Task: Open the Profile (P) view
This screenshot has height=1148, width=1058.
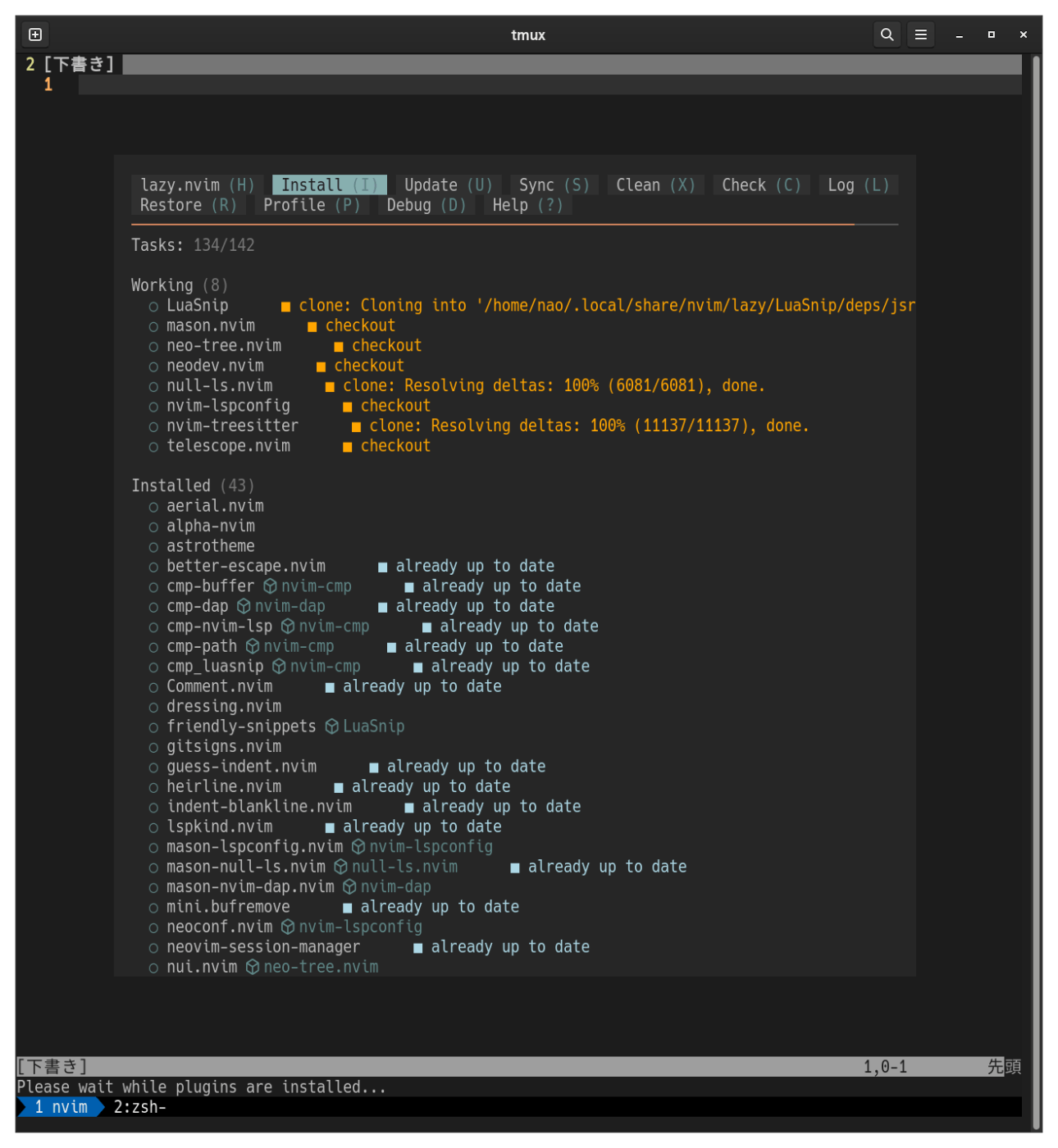Action: (312, 205)
